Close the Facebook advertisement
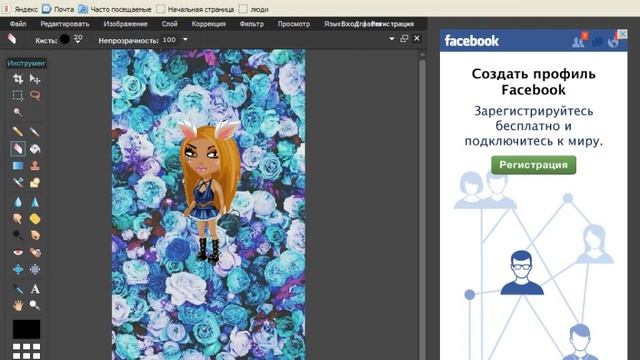Screen dimensions: 640x360 (622, 34)
